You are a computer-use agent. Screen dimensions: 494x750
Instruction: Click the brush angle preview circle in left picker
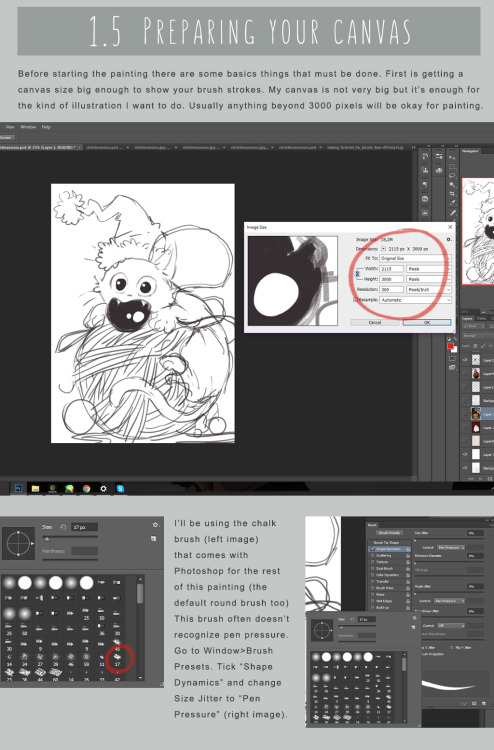point(18,543)
